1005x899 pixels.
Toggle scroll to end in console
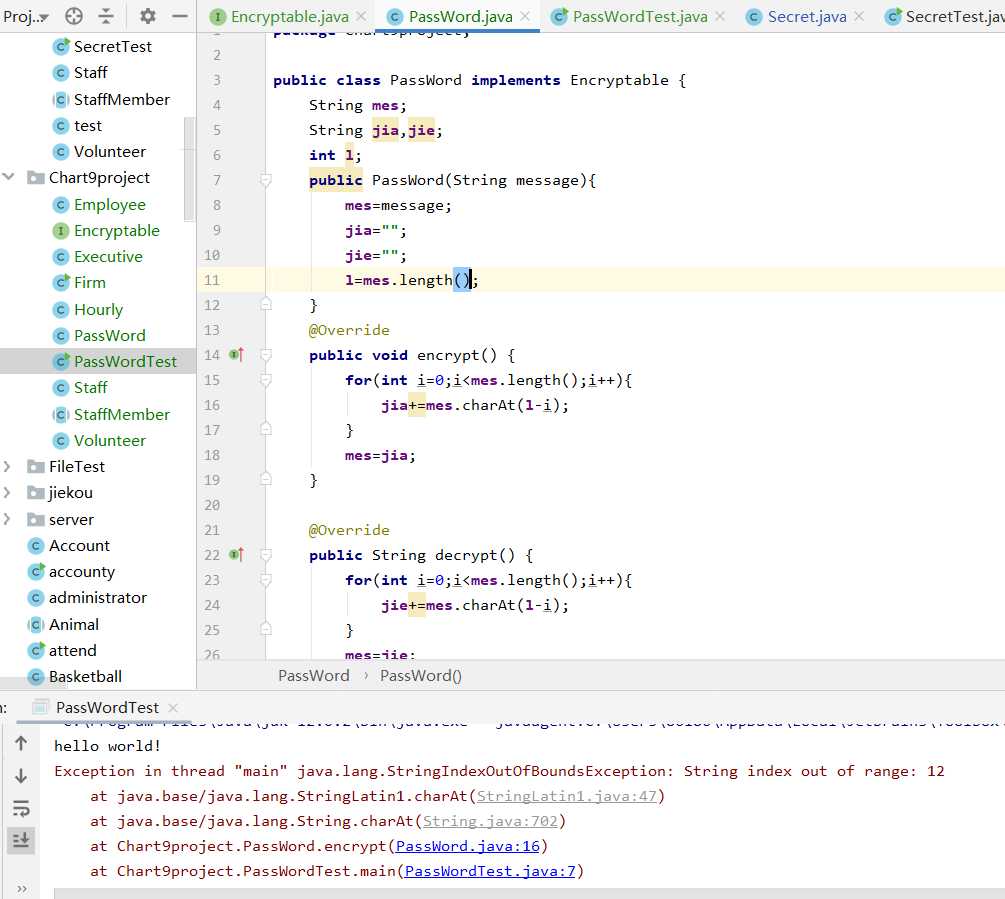pyautogui.click(x=21, y=839)
